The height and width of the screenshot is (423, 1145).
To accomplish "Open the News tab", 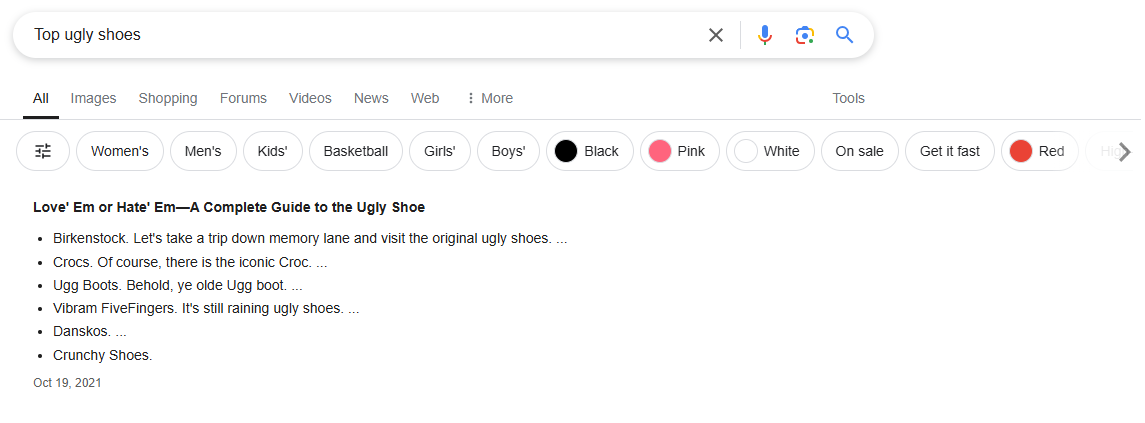I will click(371, 98).
